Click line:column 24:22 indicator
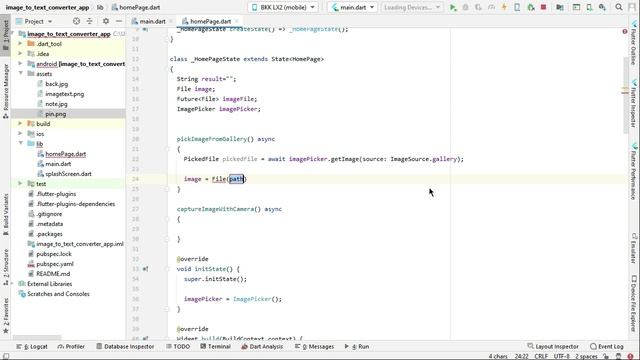640x360 pixels. pos(521,356)
